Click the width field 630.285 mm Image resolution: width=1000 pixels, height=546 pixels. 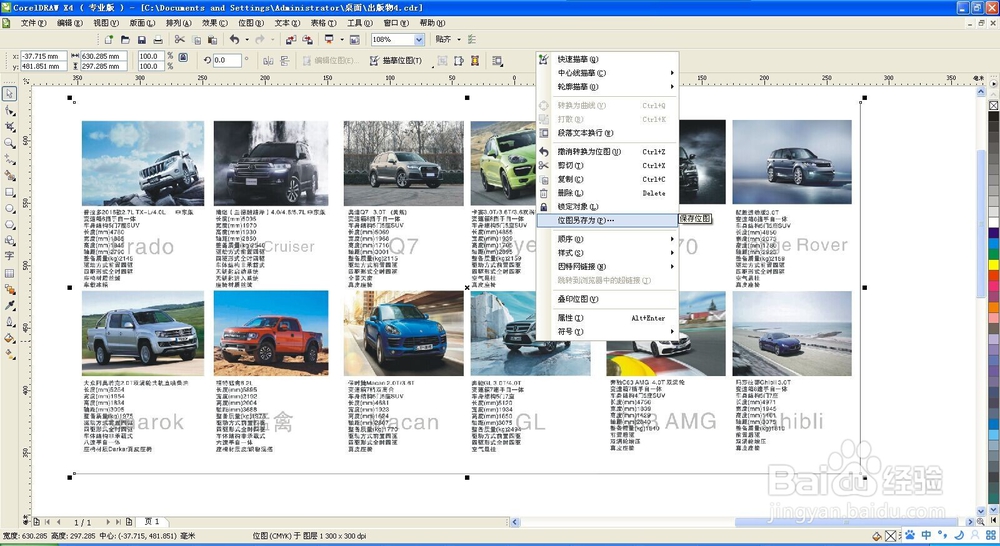tap(104, 56)
